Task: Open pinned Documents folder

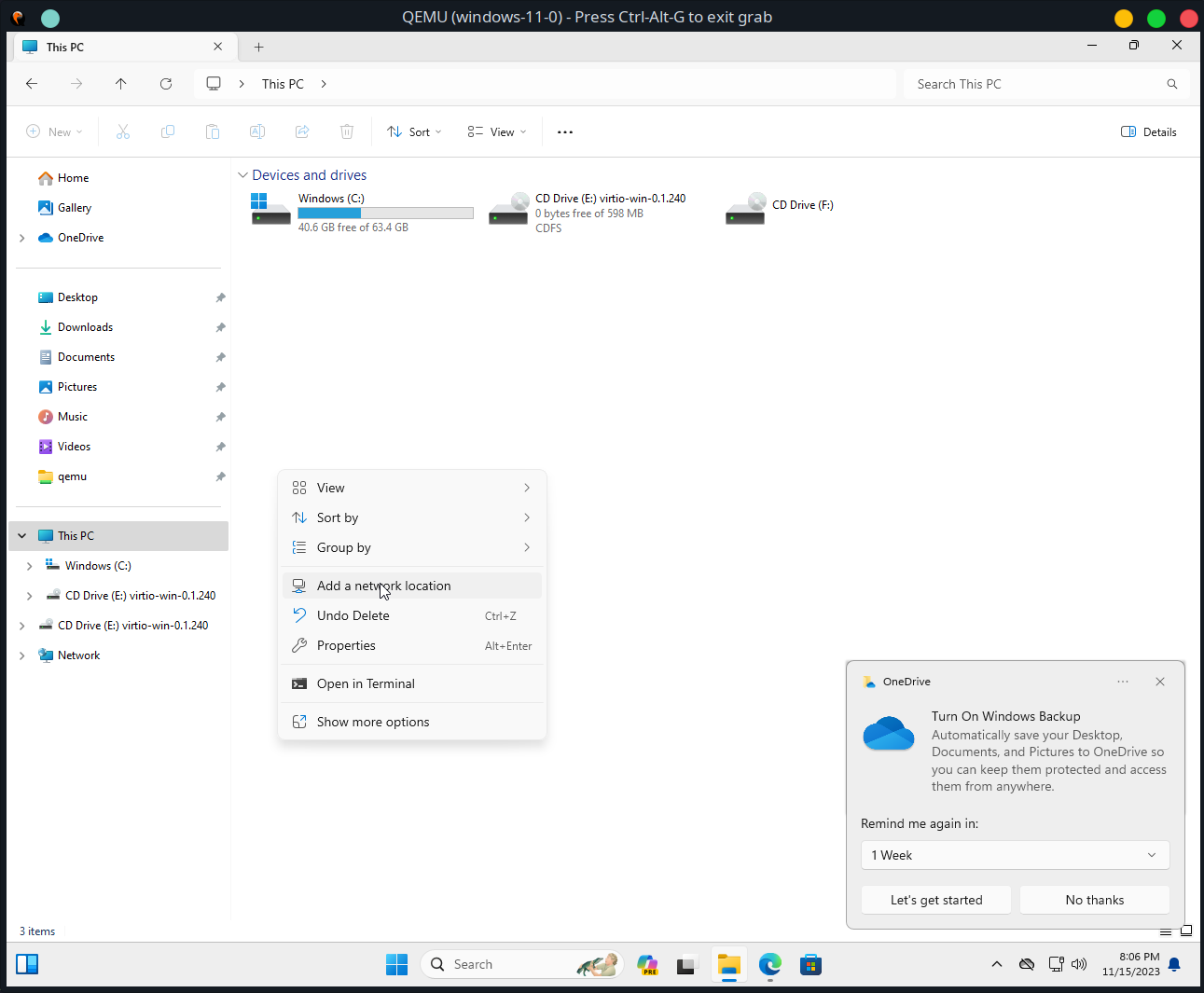Action: [118, 357]
